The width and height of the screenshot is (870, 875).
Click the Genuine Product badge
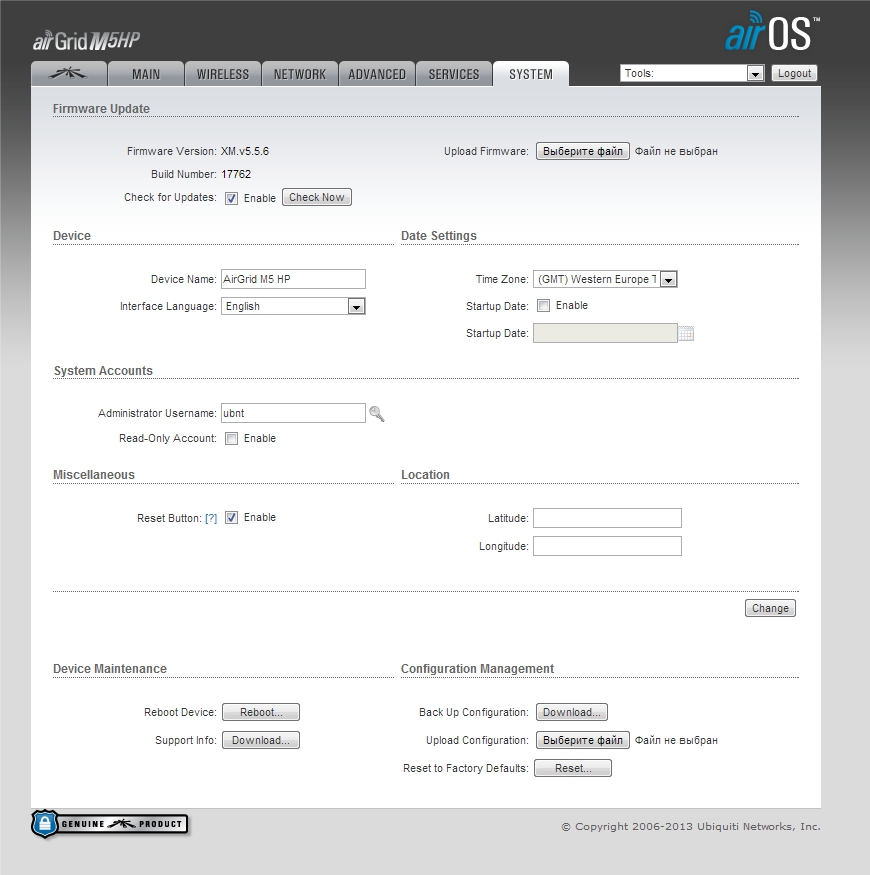coord(110,824)
